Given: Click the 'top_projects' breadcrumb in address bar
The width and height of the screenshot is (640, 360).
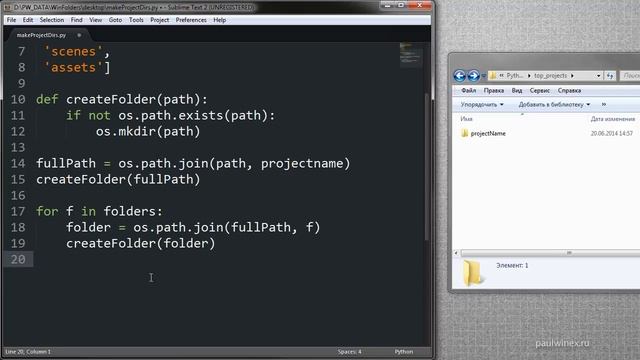Looking at the screenshot, I should [550, 76].
